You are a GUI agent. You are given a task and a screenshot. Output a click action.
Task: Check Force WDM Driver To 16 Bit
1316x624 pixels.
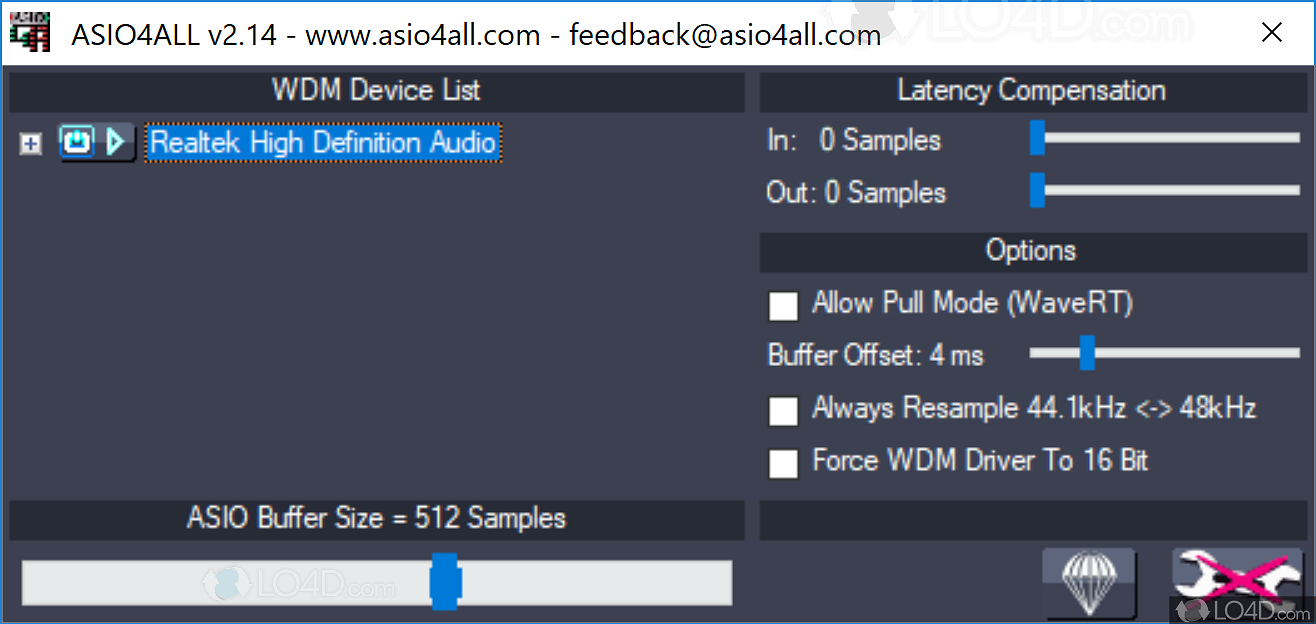(x=783, y=463)
